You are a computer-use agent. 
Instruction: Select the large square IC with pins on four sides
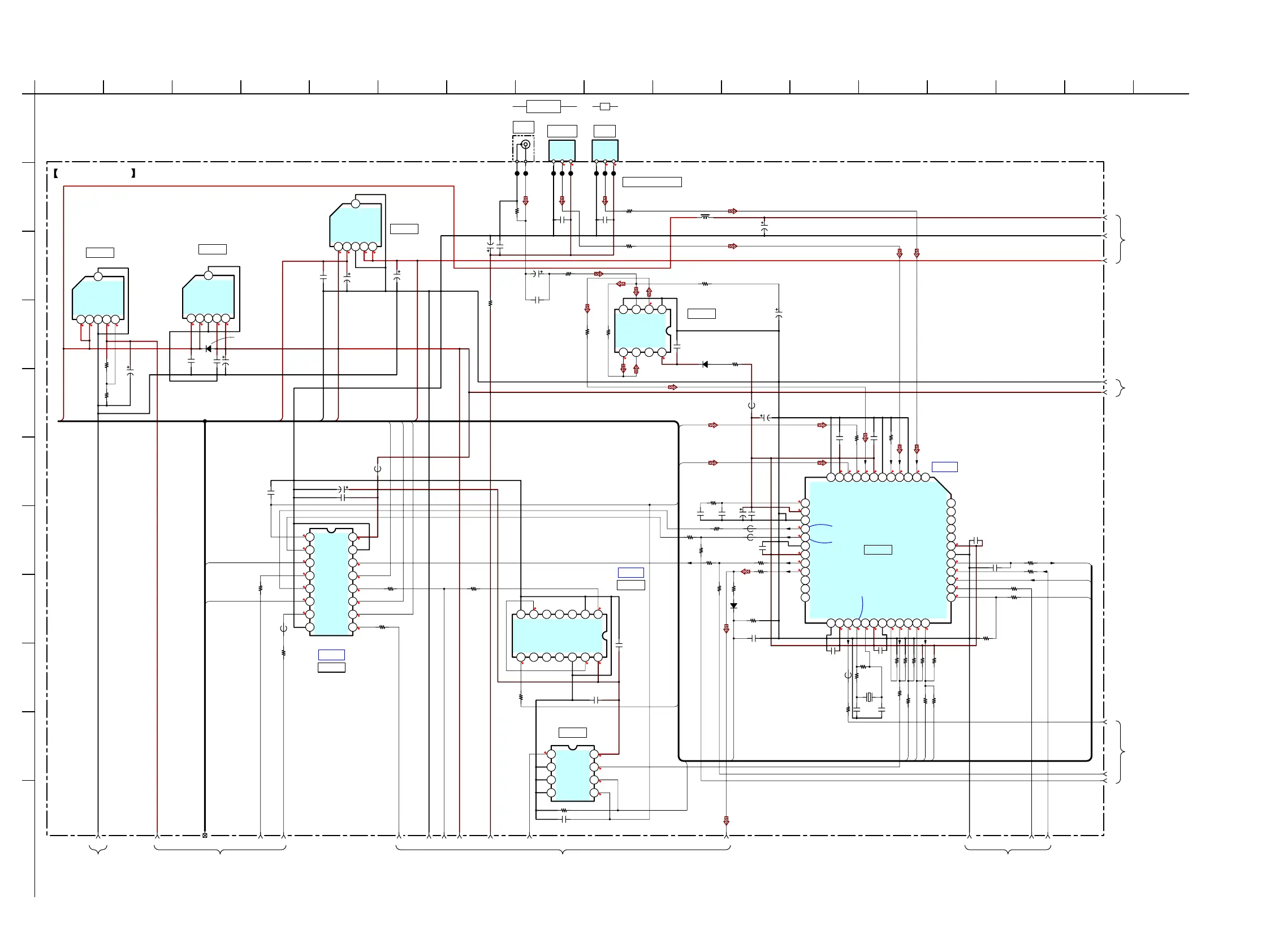click(x=878, y=550)
